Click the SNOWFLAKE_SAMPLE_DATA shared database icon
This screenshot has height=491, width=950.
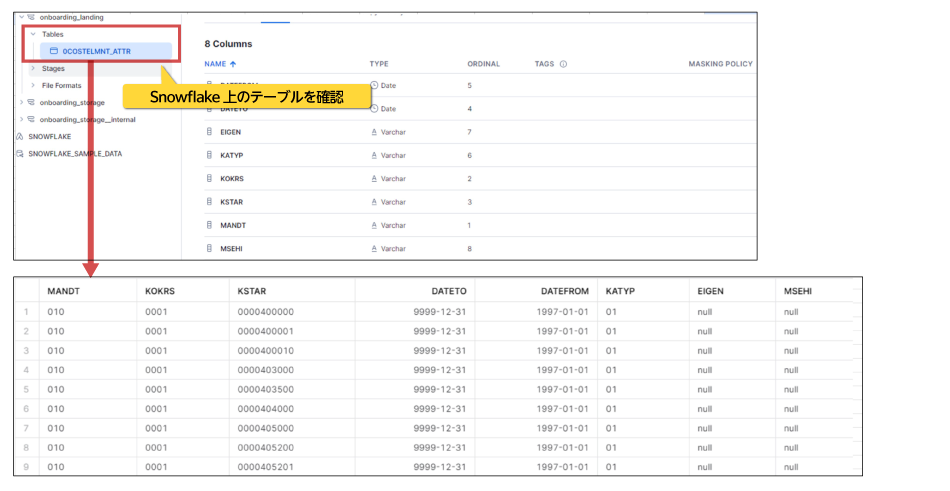click(21, 154)
